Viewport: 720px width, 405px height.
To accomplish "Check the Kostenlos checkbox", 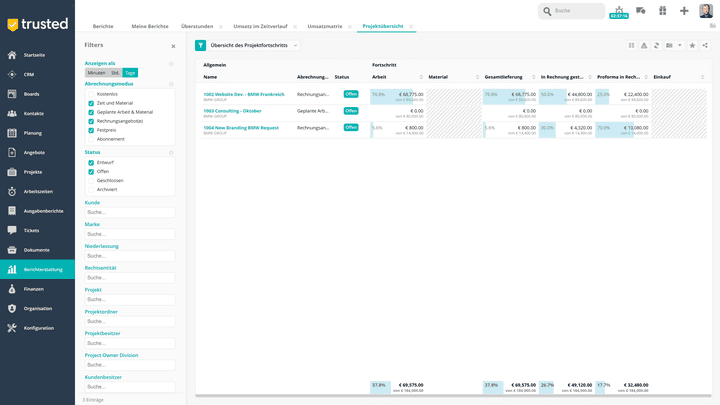I will [91, 93].
